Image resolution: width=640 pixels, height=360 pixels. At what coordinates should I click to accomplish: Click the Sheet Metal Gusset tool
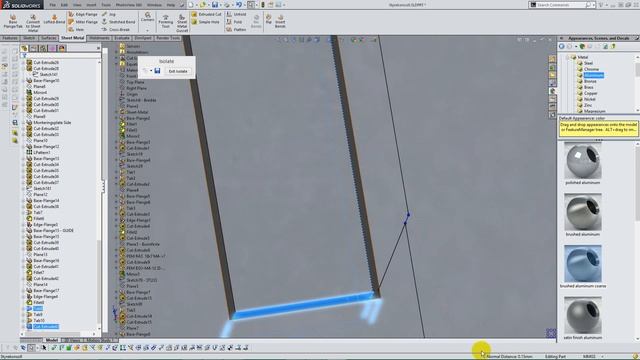182,23
